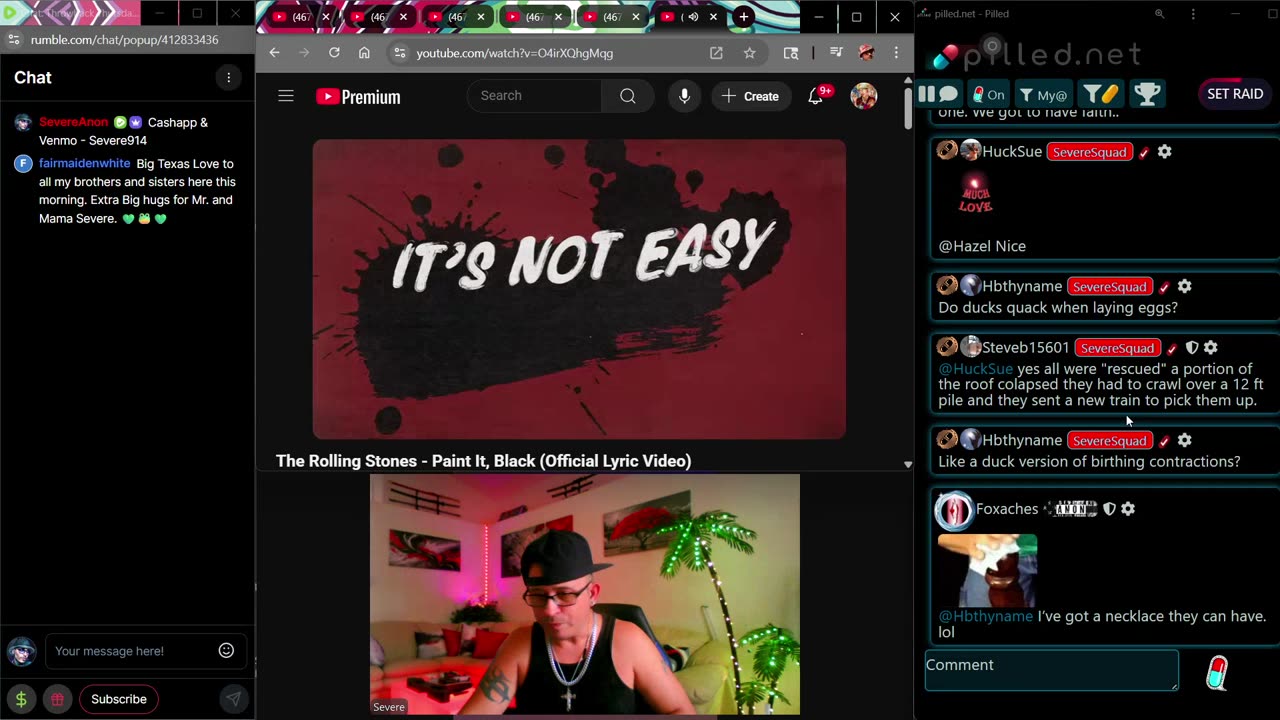
Task: Open the Pilled window three-dot menu
Action: (1193, 14)
